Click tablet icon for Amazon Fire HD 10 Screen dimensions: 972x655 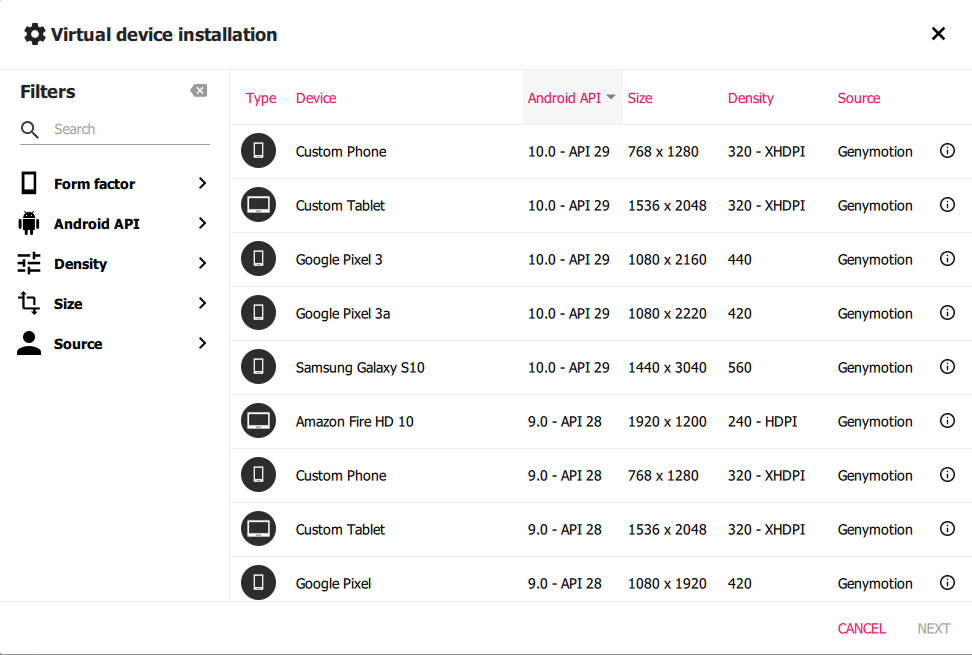[258, 421]
